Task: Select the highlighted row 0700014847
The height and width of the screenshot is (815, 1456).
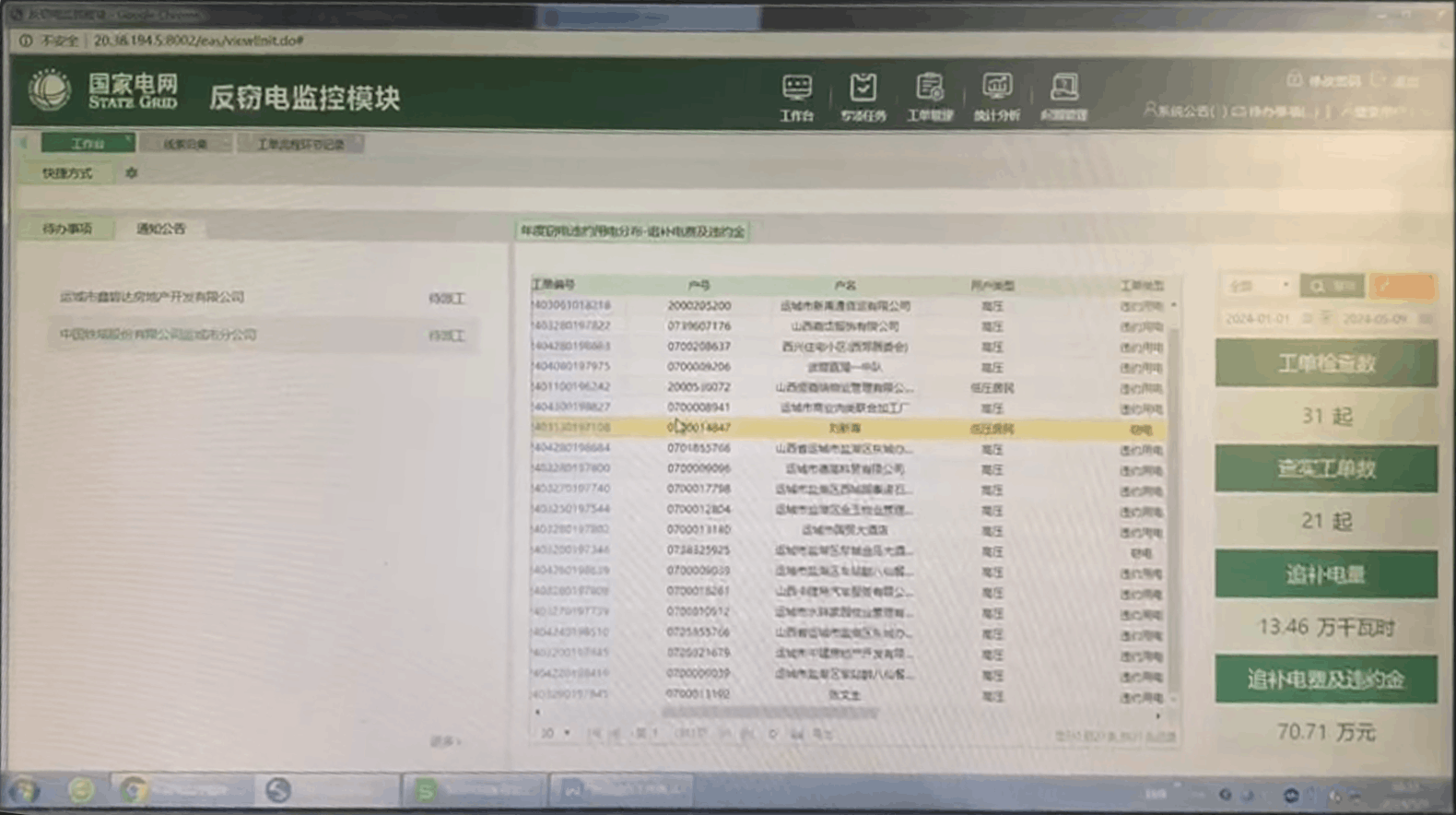Action: (x=699, y=428)
